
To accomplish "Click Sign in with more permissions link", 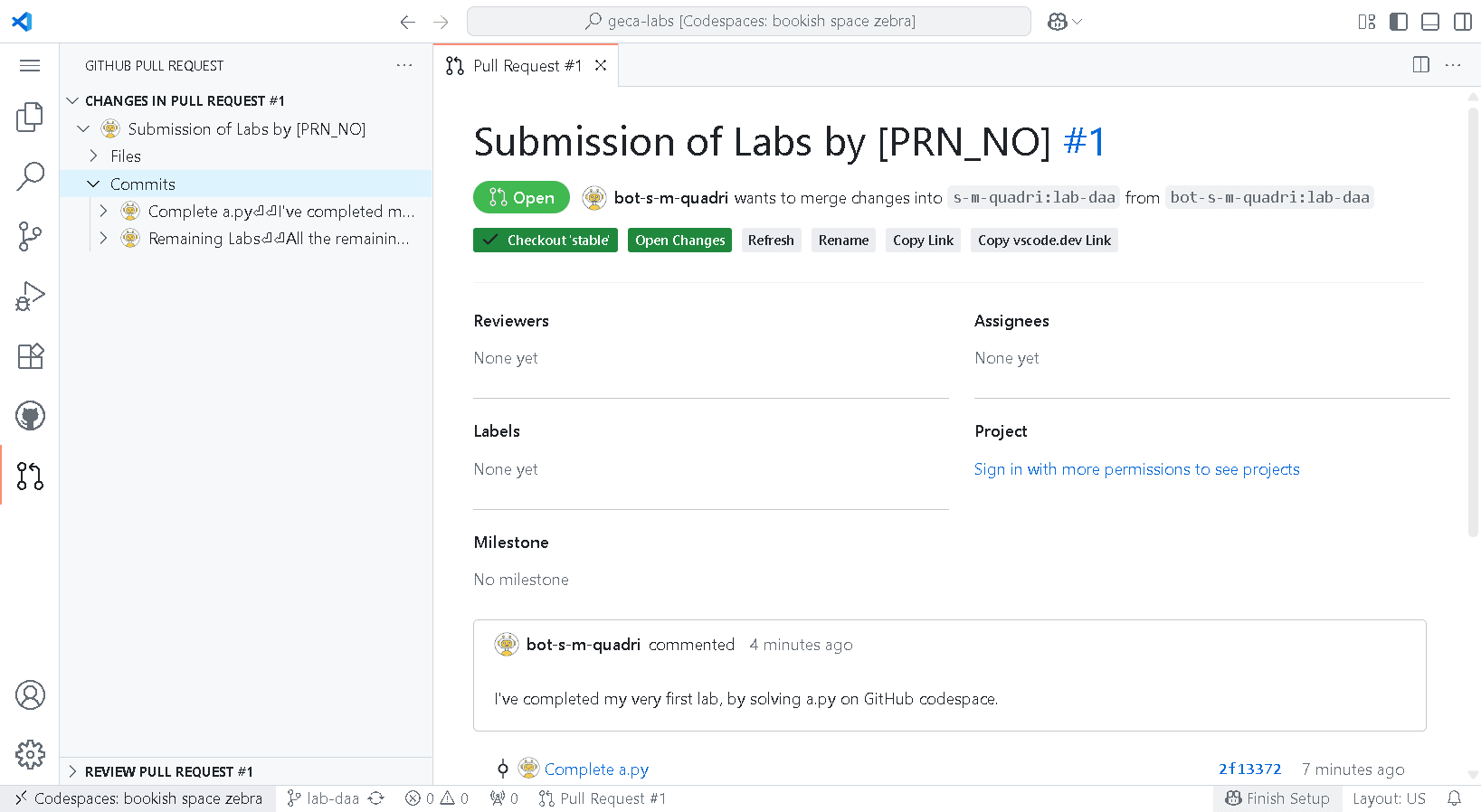I will [1136, 469].
